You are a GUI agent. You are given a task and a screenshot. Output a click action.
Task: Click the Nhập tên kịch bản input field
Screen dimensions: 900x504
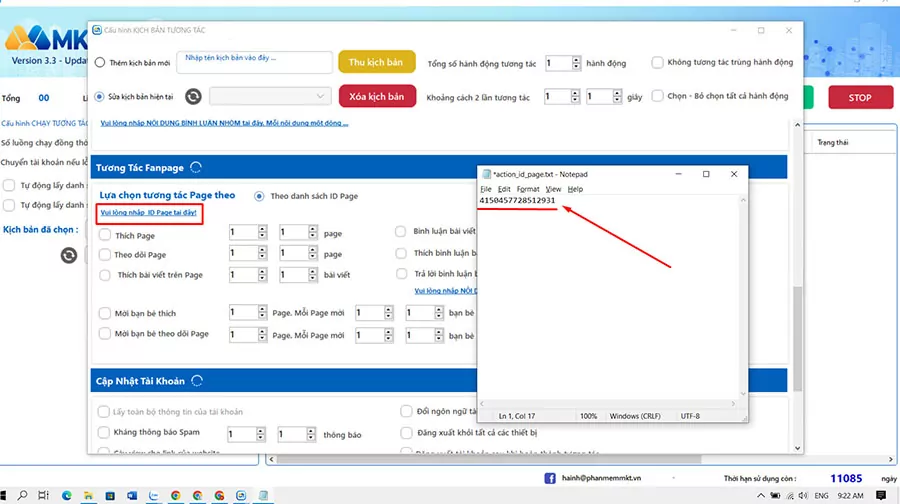[x=254, y=63]
